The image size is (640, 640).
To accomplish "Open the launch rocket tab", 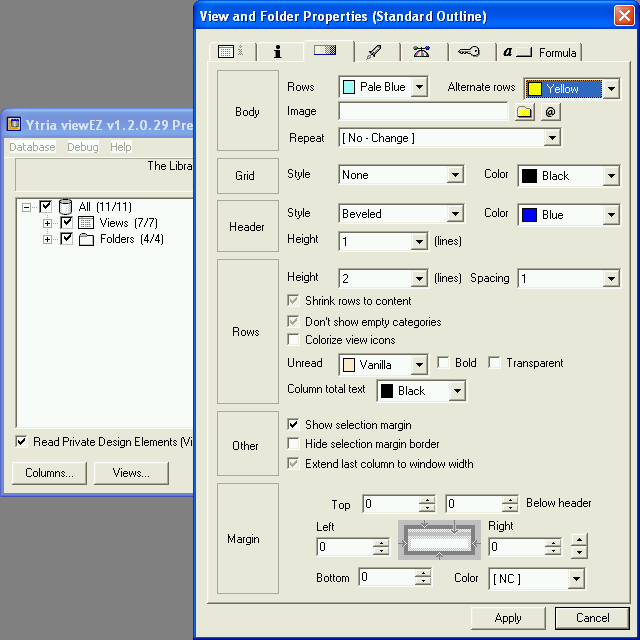I will [373, 52].
